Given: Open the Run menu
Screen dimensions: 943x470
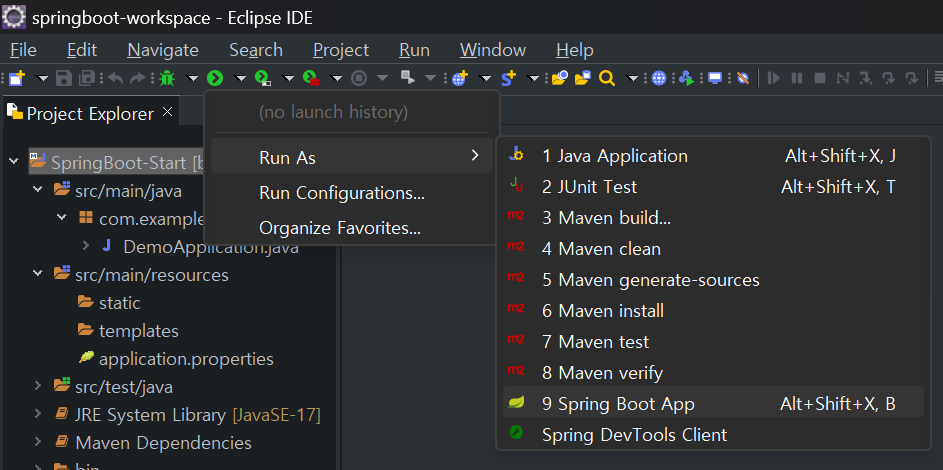Looking at the screenshot, I should (x=414, y=50).
